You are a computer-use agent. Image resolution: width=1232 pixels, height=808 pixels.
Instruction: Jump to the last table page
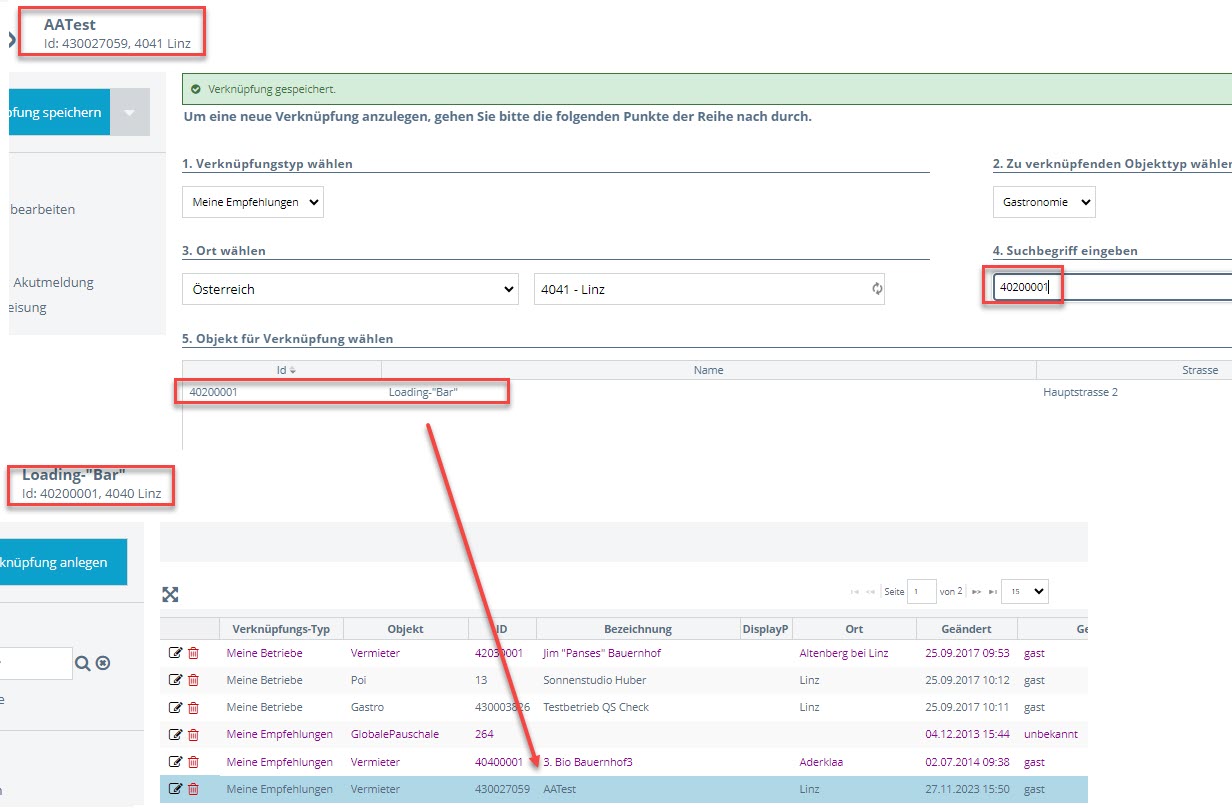point(993,592)
